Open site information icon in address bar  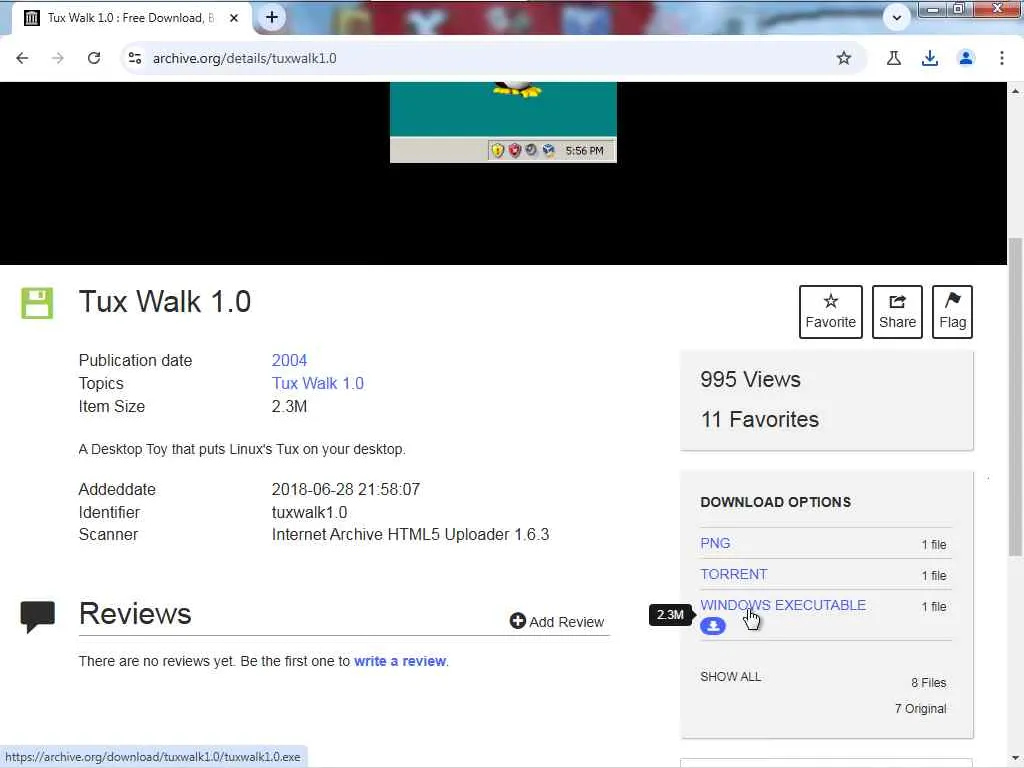click(x=135, y=58)
